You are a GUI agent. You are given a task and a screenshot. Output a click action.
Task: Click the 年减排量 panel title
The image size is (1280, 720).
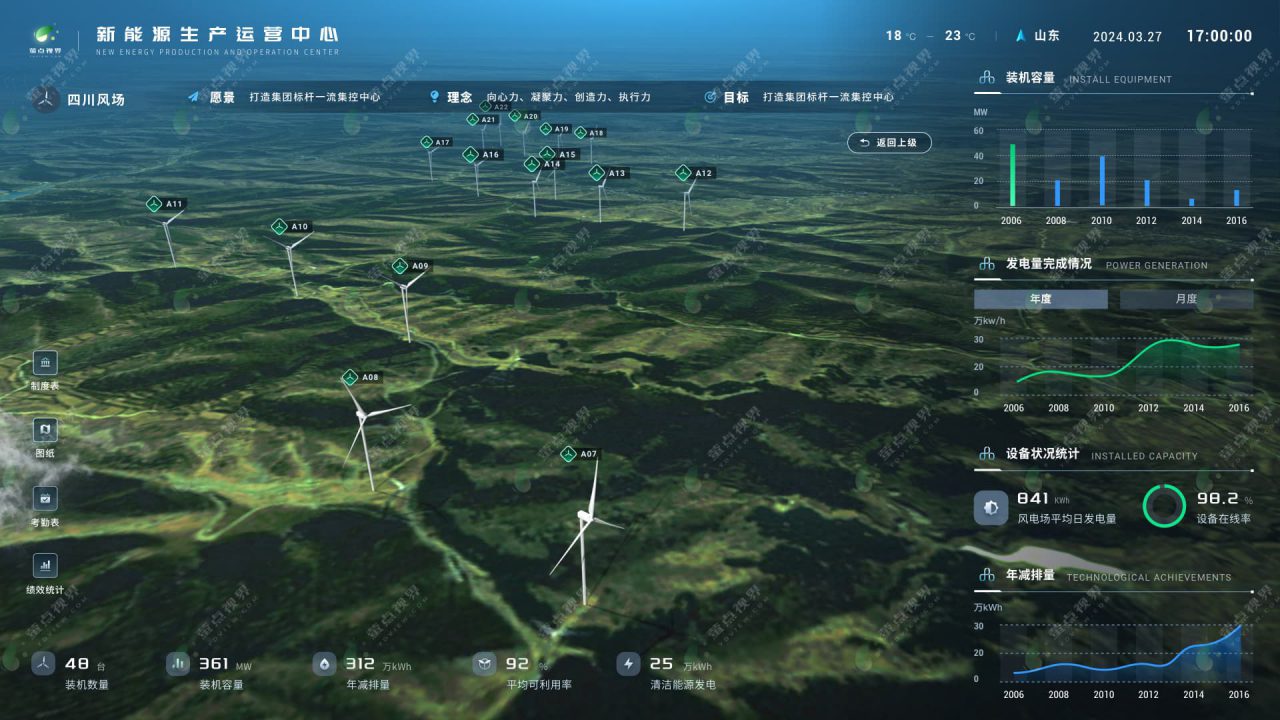pos(1030,575)
